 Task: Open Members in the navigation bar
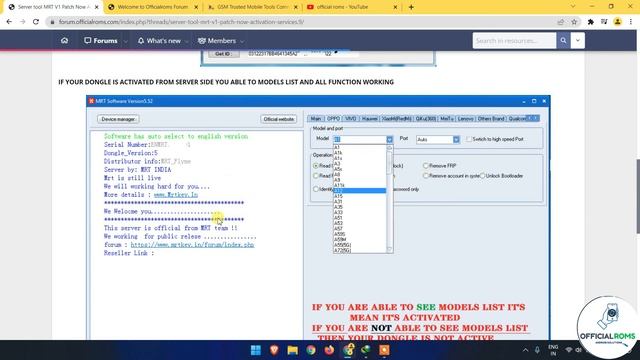click(x=217, y=40)
